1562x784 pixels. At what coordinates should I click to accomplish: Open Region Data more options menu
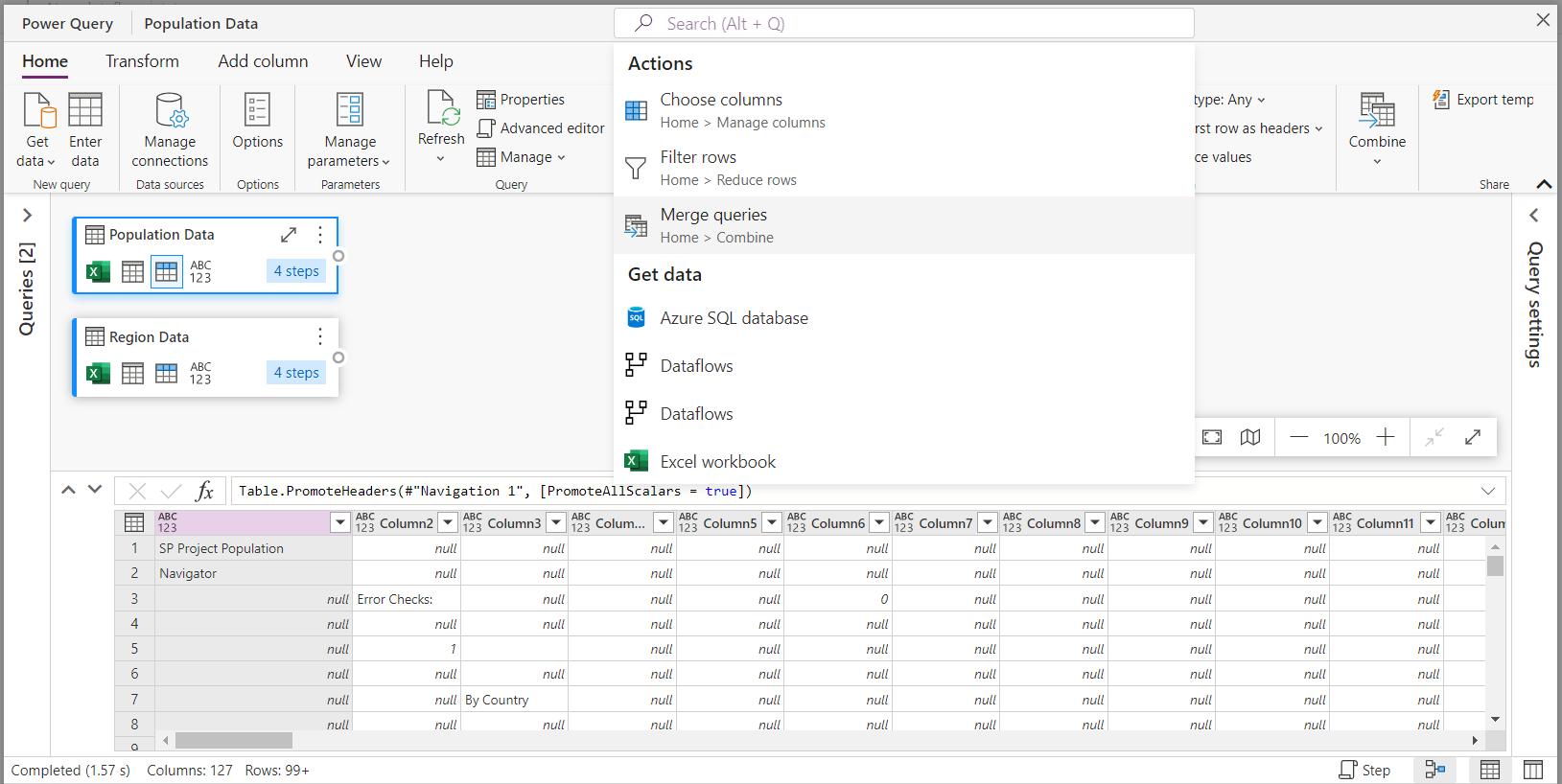pos(320,336)
